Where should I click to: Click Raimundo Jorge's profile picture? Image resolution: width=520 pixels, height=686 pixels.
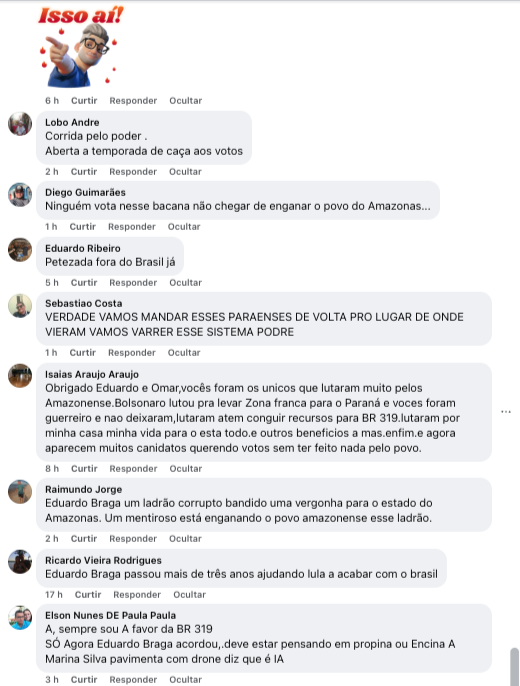20,492
